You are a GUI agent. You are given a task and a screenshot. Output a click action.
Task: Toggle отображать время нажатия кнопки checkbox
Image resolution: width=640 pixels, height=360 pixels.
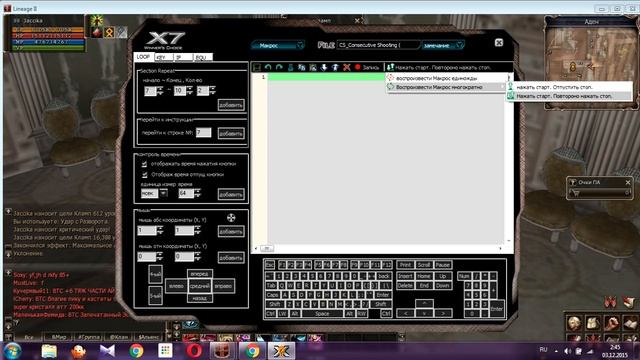[x=144, y=164]
